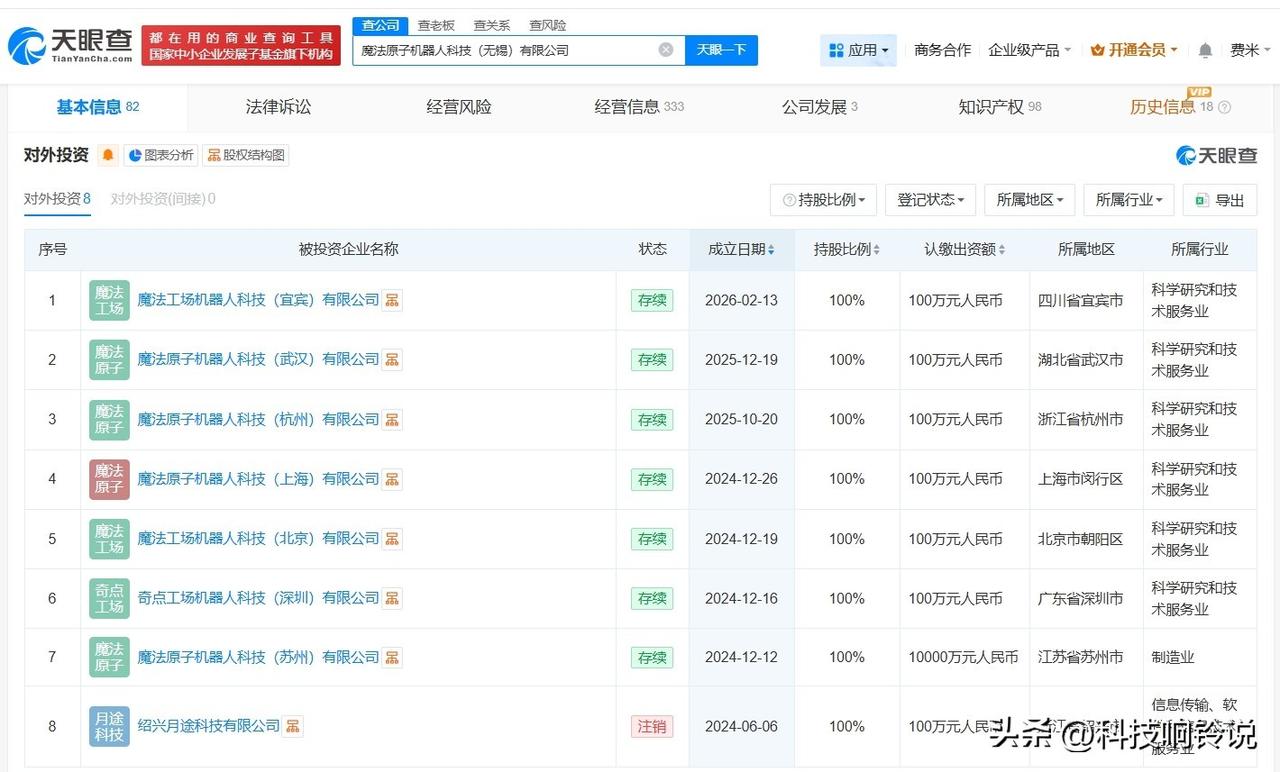Open equity icon beside 魔法原子机器人科技（上海）有限公司
The height and width of the screenshot is (772, 1280).
(392, 479)
